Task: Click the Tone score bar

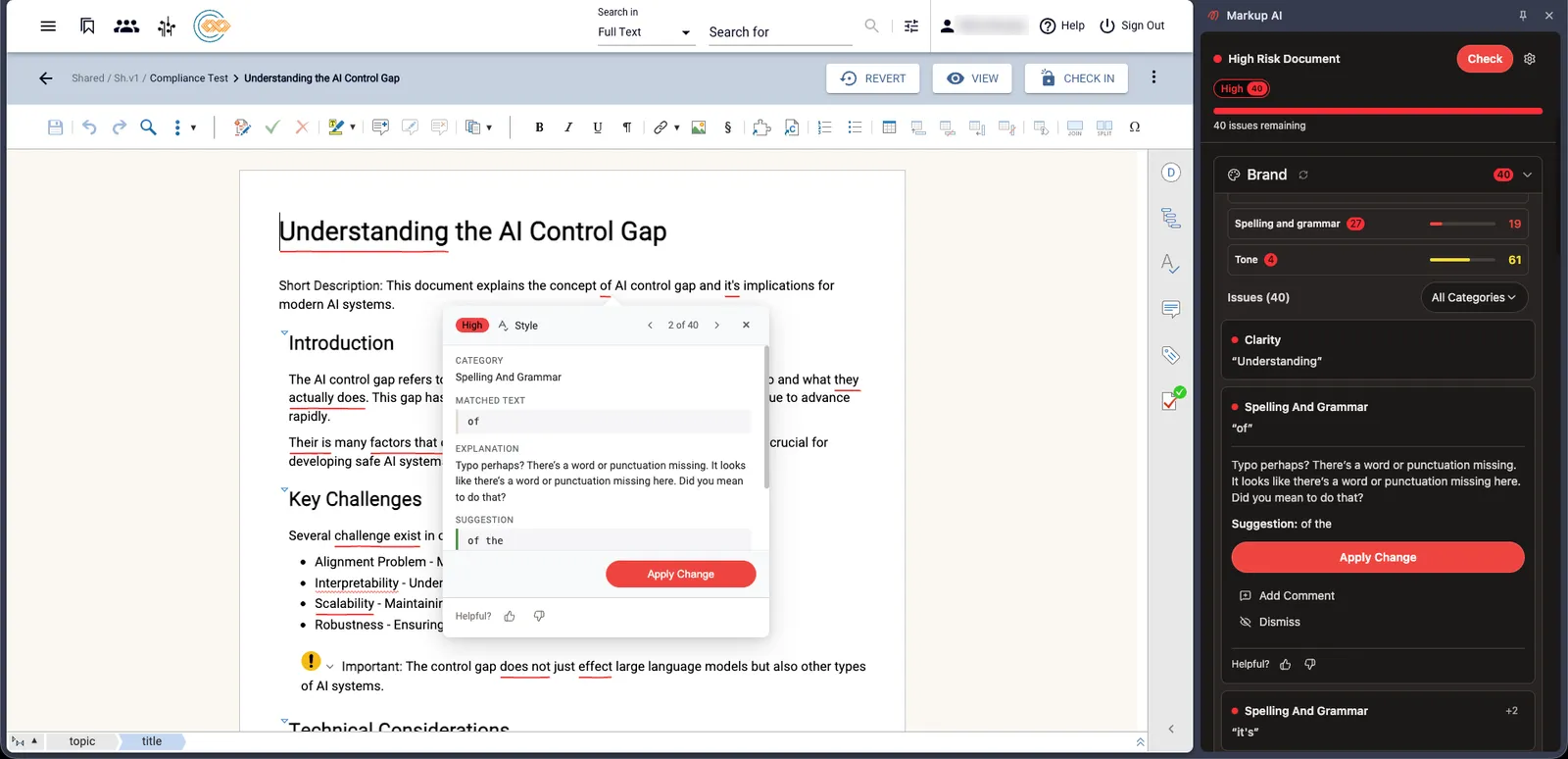Action: pyautogui.click(x=1462, y=260)
